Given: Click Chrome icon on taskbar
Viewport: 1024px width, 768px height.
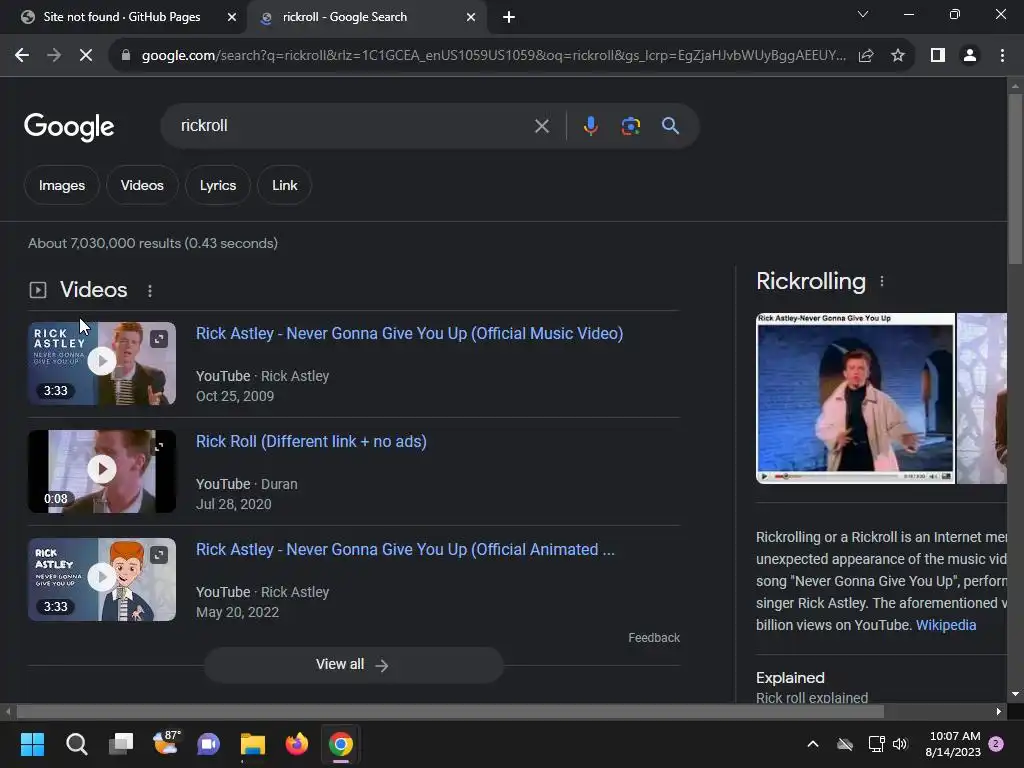Looking at the screenshot, I should click(341, 744).
